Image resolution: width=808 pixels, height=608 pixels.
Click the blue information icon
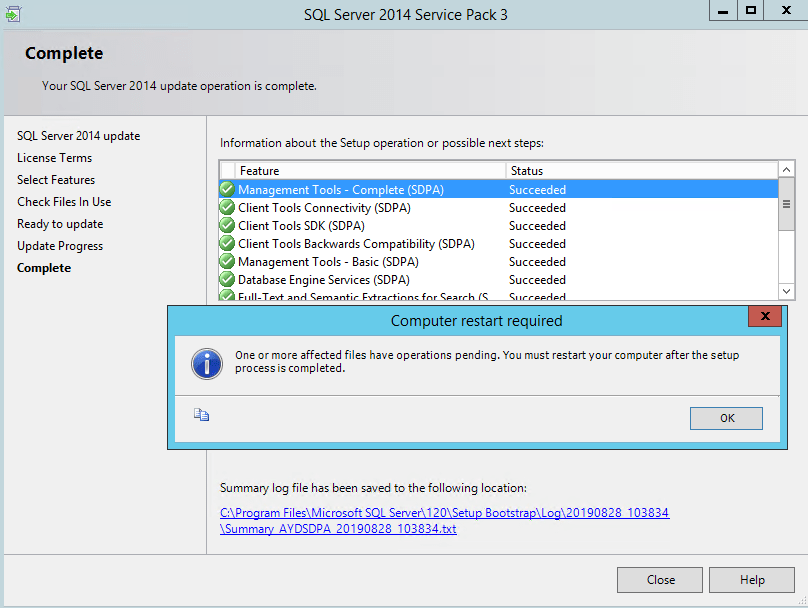click(x=207, y=363)
